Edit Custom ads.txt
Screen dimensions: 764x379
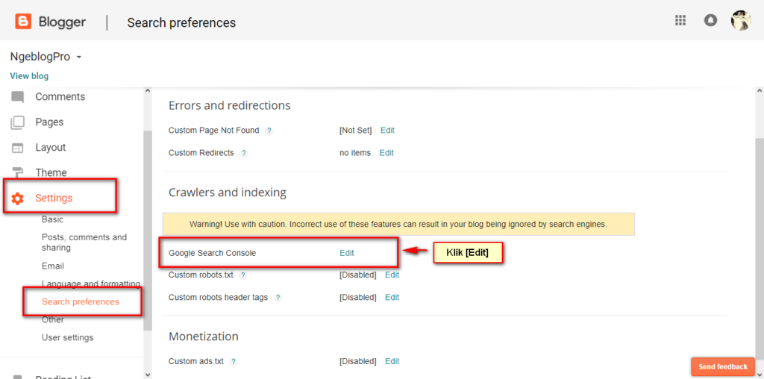[392, 361]
